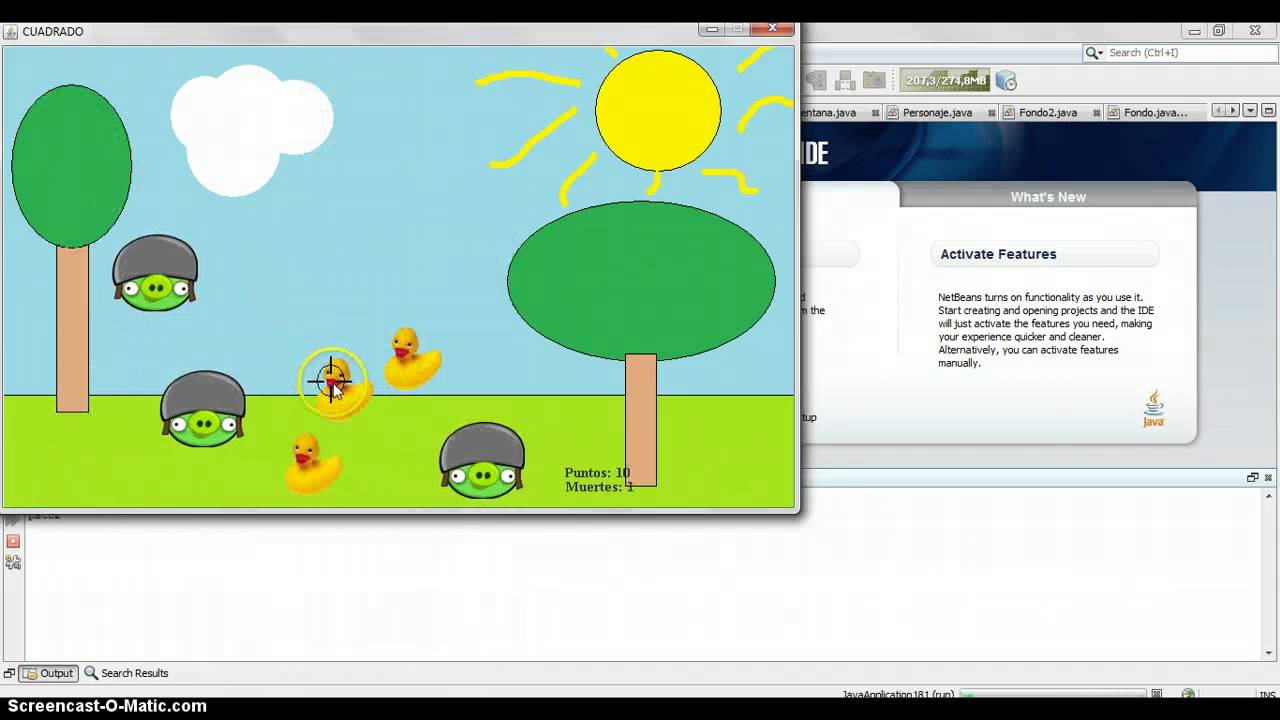Switch to the Fondo2.java tab
1280x720 pixels.
pos(1048,113)
